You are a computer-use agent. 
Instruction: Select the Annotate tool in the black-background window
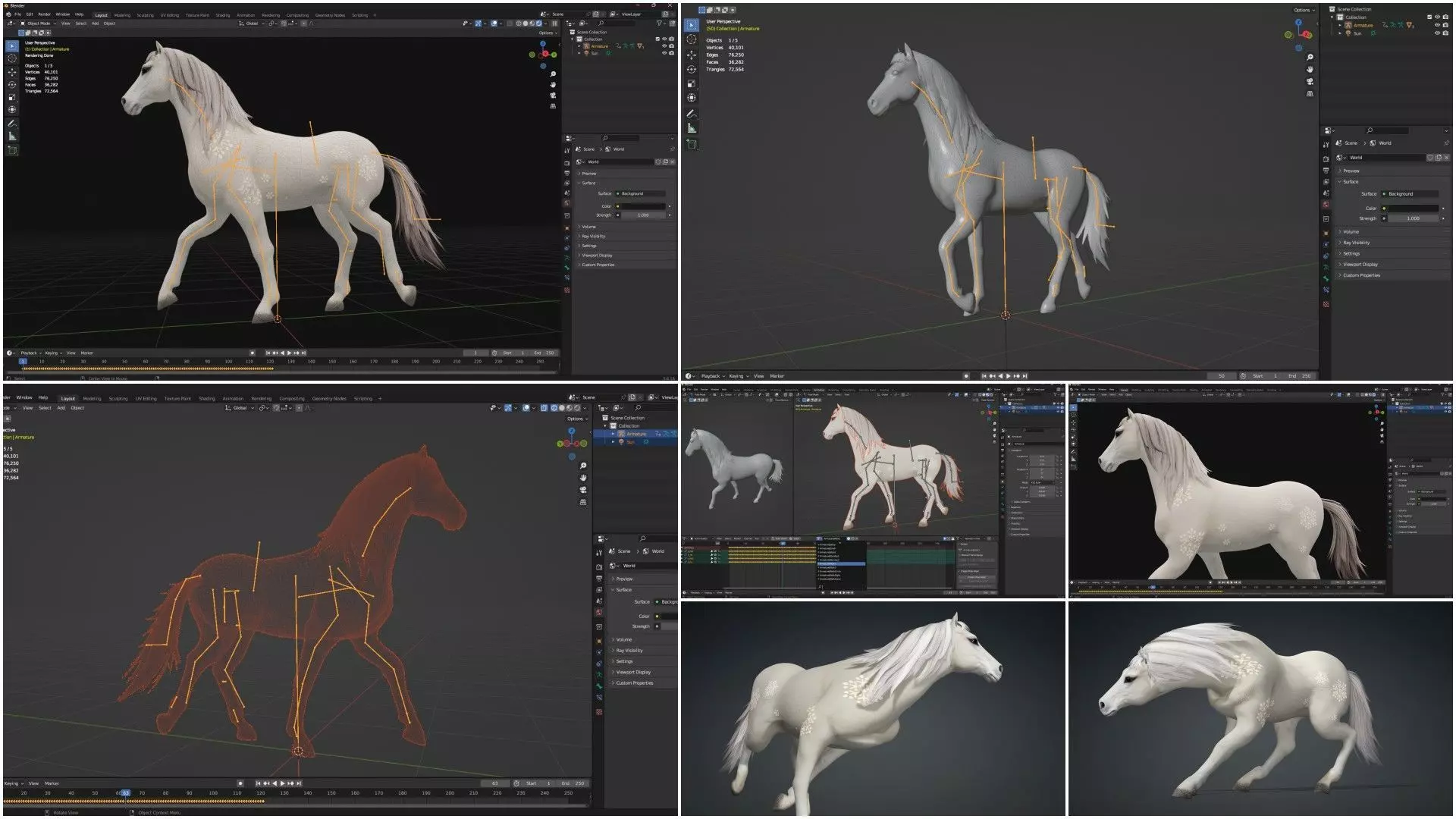(12, 123)
